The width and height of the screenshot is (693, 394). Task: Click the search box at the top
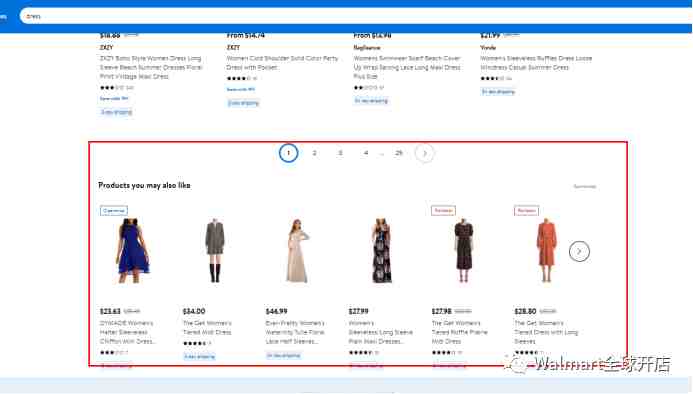coord(356,16)
